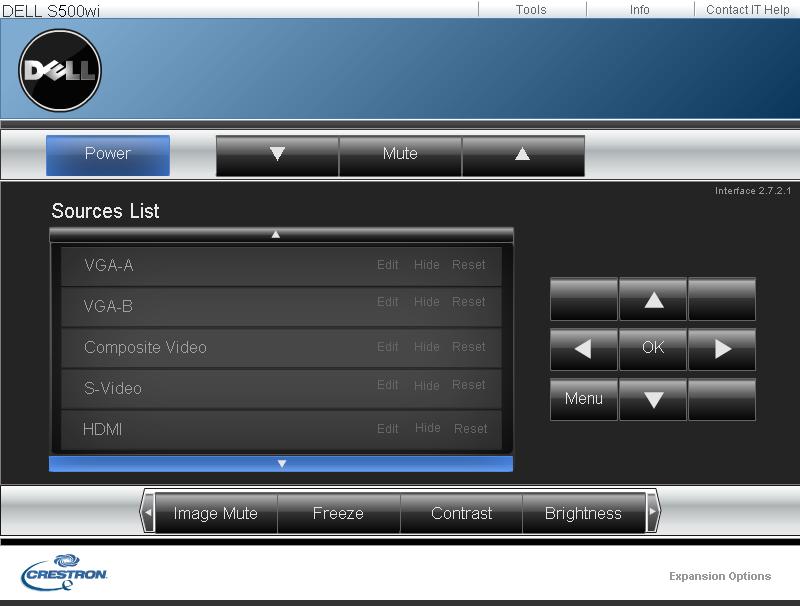Click the Dell logo
The height and width of the screenshot is (606, 800).
(60, 70)
